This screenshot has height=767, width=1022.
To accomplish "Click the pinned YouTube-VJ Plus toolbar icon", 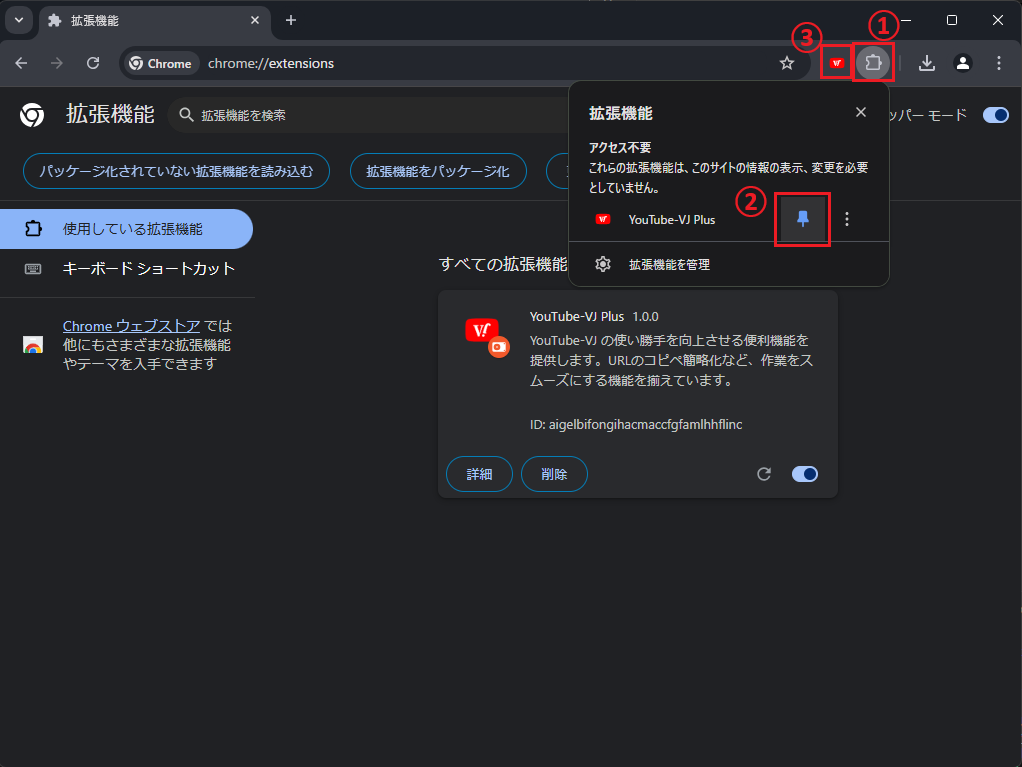I will tap(836, 63).
